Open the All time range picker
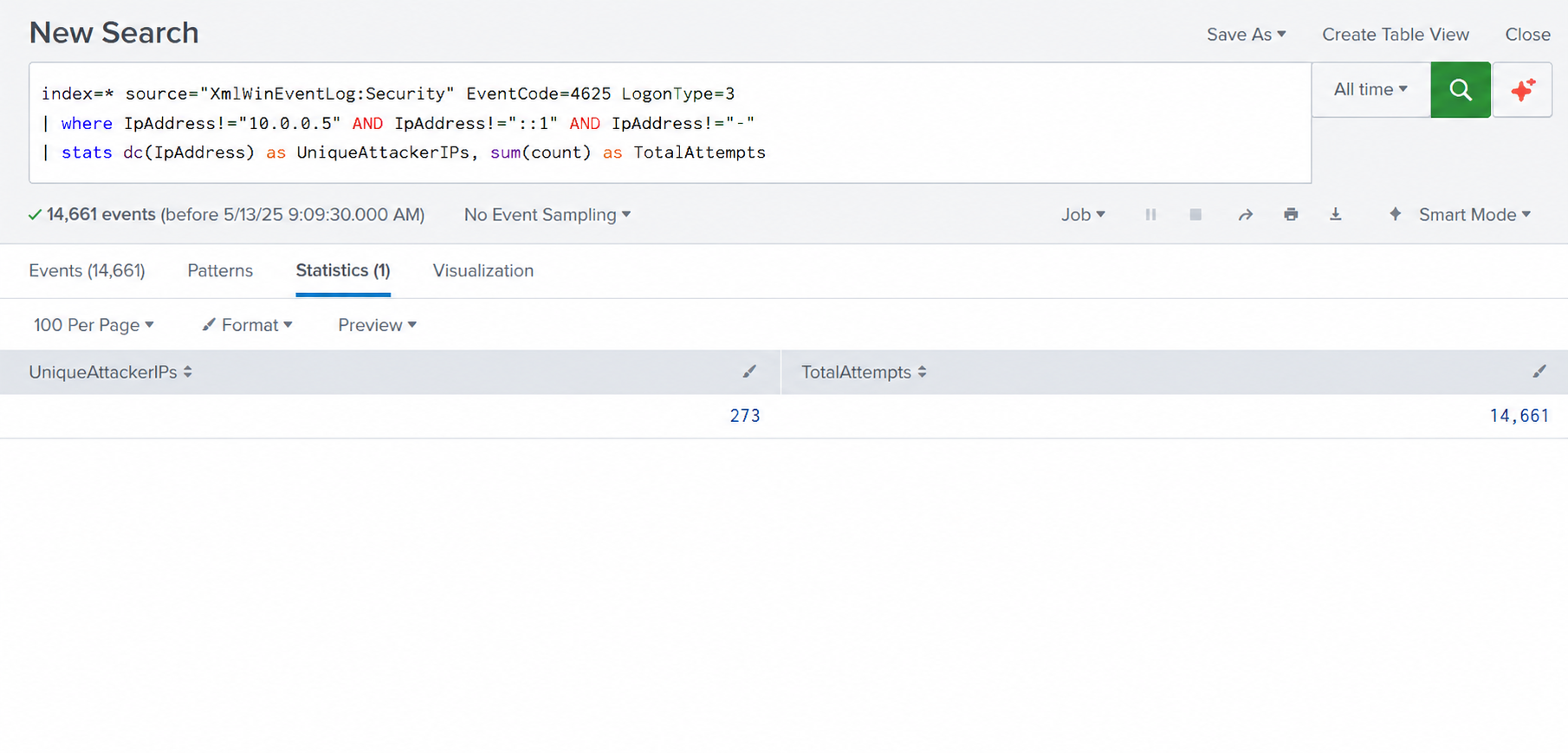 [x=1370, y=89]
